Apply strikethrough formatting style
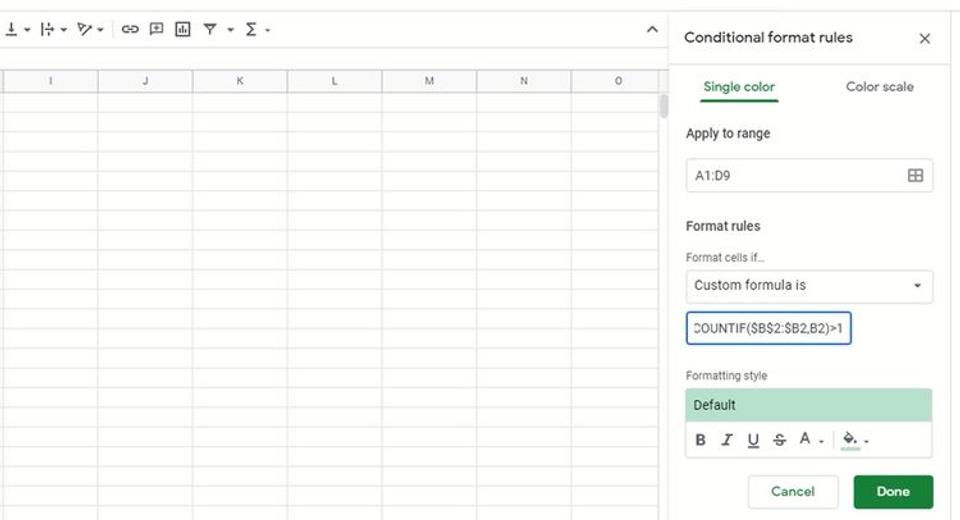Image resolution: width=960 pixels, height=520 pixels. coord(779,440)
